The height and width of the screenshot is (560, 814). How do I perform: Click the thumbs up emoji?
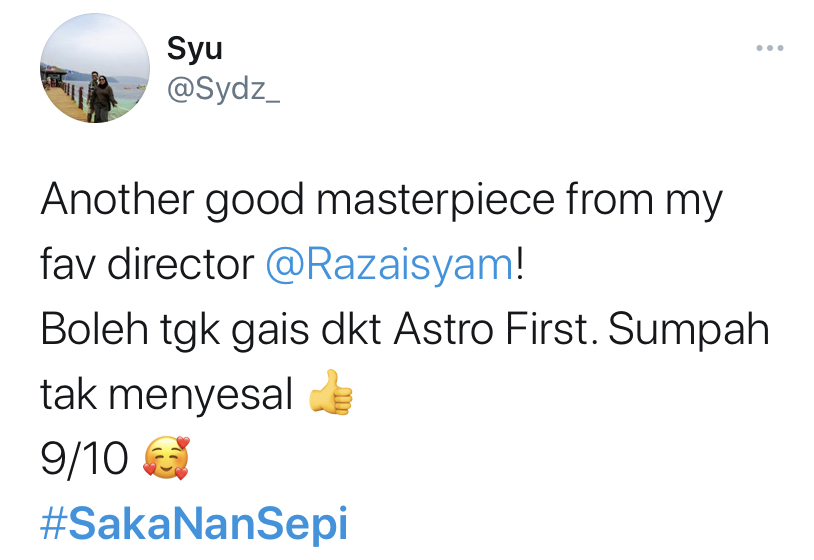coord(331,393)
